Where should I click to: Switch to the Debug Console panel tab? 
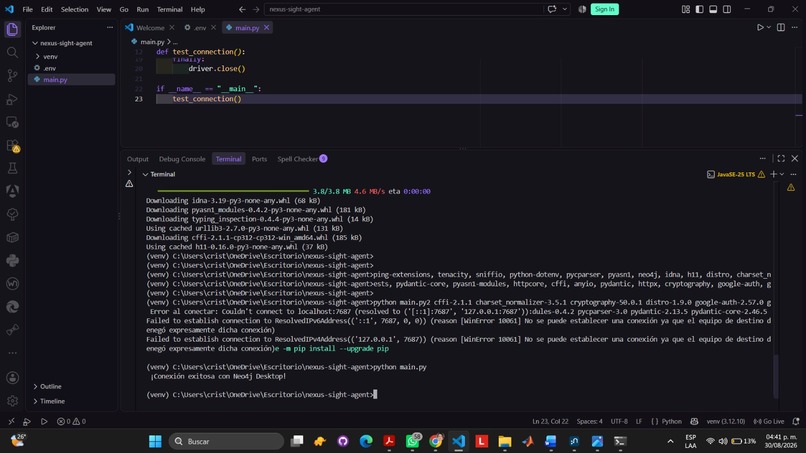[182, 159]
